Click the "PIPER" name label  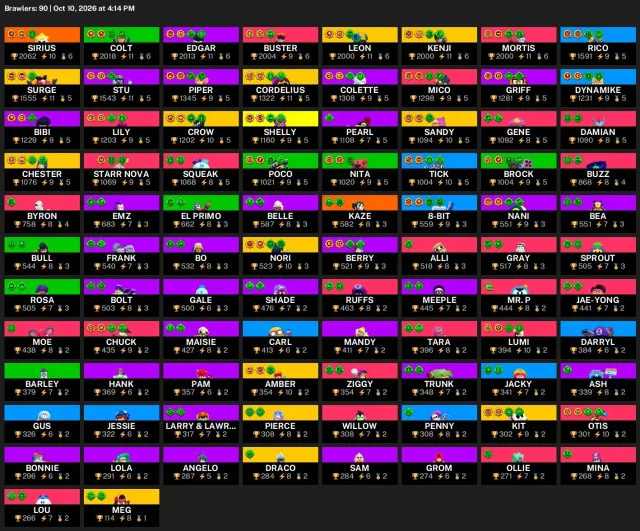(x=201, y=90)
